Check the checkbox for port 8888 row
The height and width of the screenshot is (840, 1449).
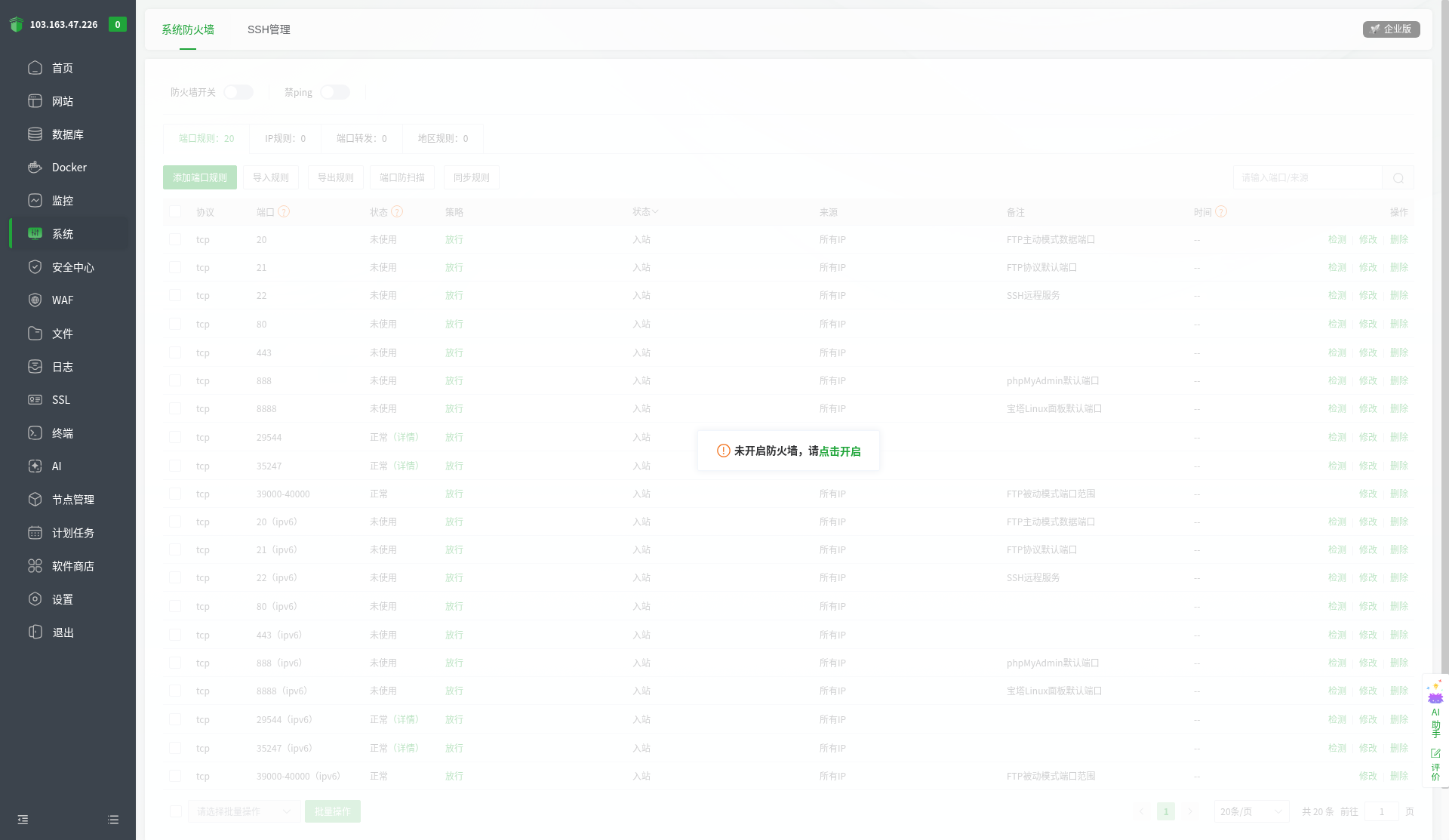click(x=175, y=408)
